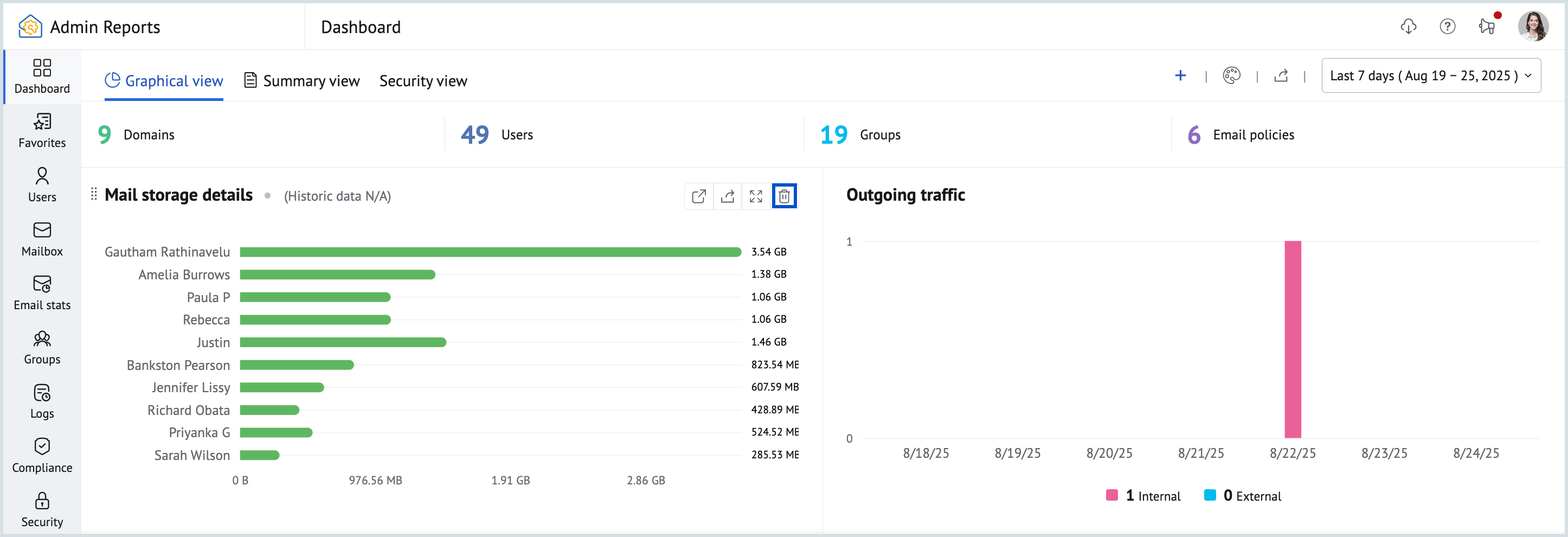Open the Last 7 days date dropdown
The image size is (1568, 537).
click(x=1430, y=75)
